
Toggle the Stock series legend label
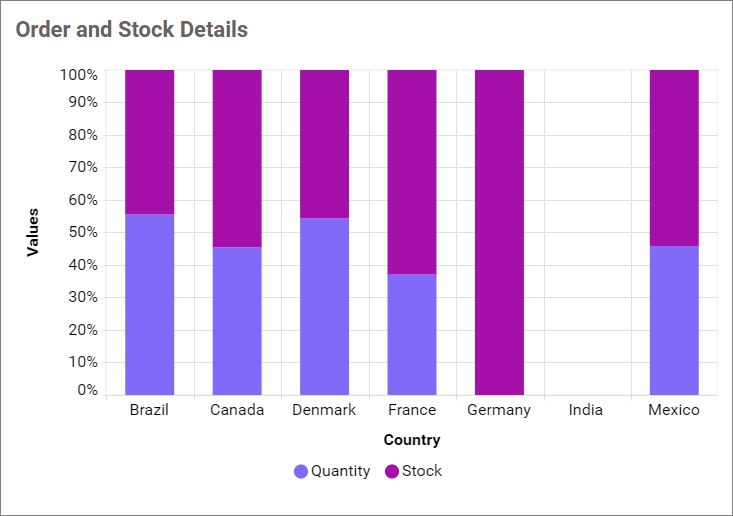pyautogui.click(x=422, y=471)
